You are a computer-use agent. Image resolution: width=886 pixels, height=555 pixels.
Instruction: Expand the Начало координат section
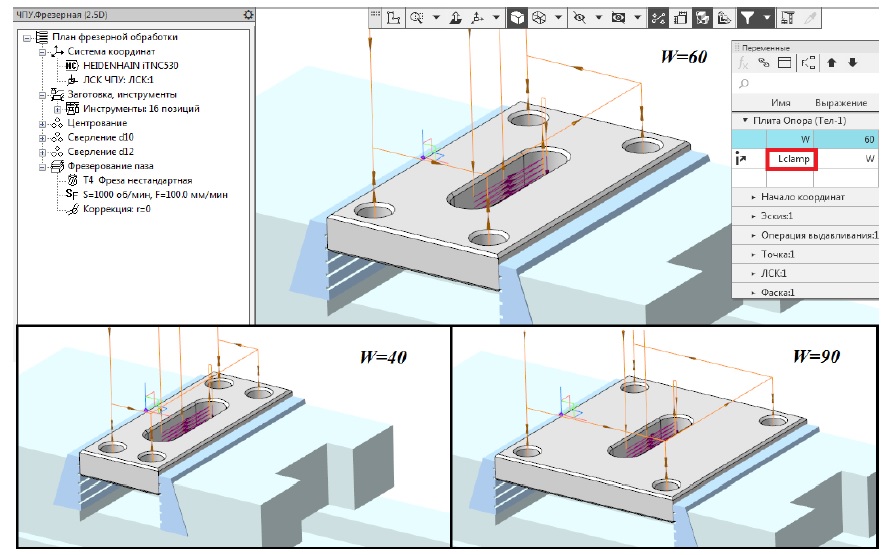[x=753, y=197]
